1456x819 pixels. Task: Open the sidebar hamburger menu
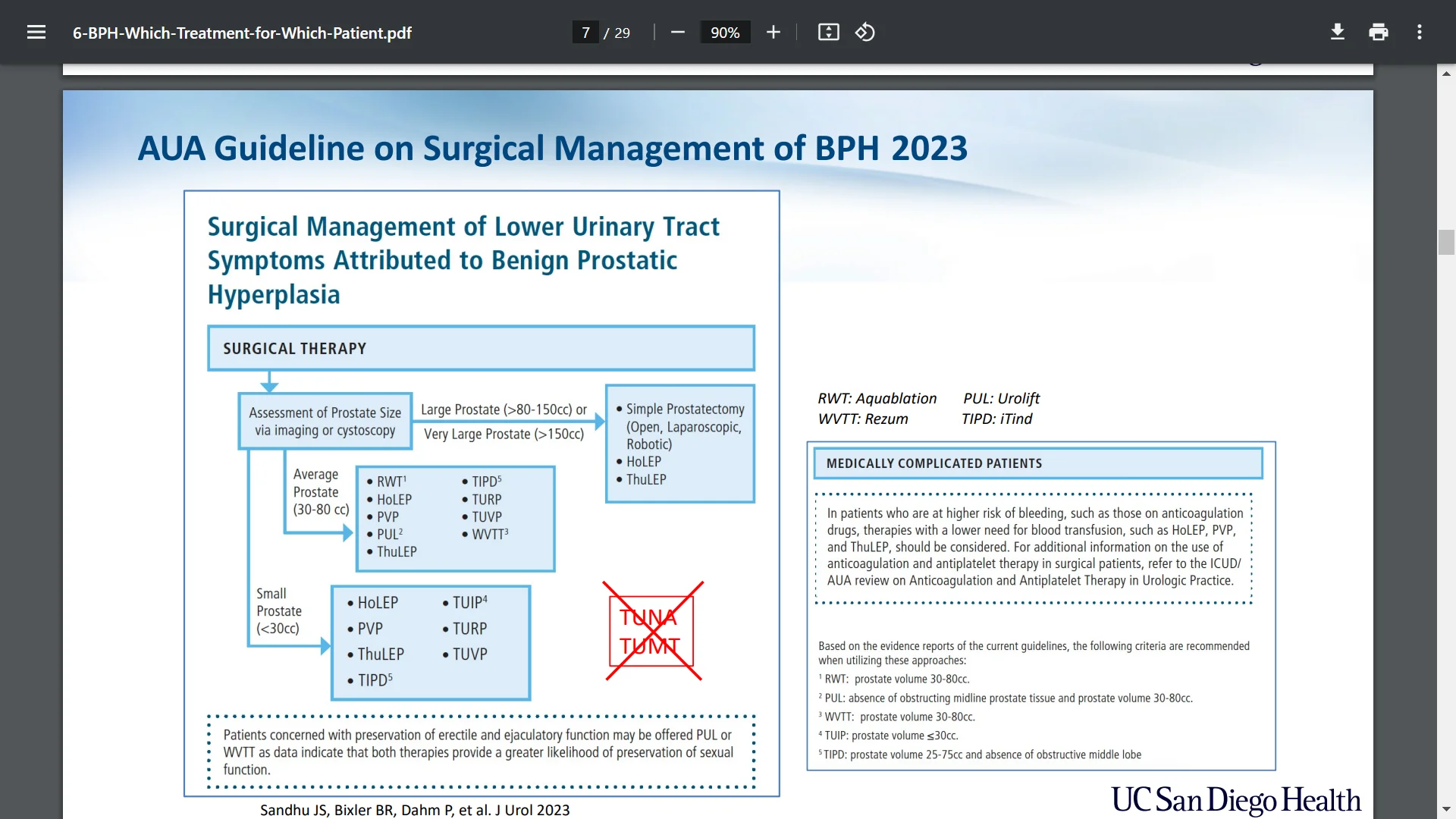tap(36, 32)
